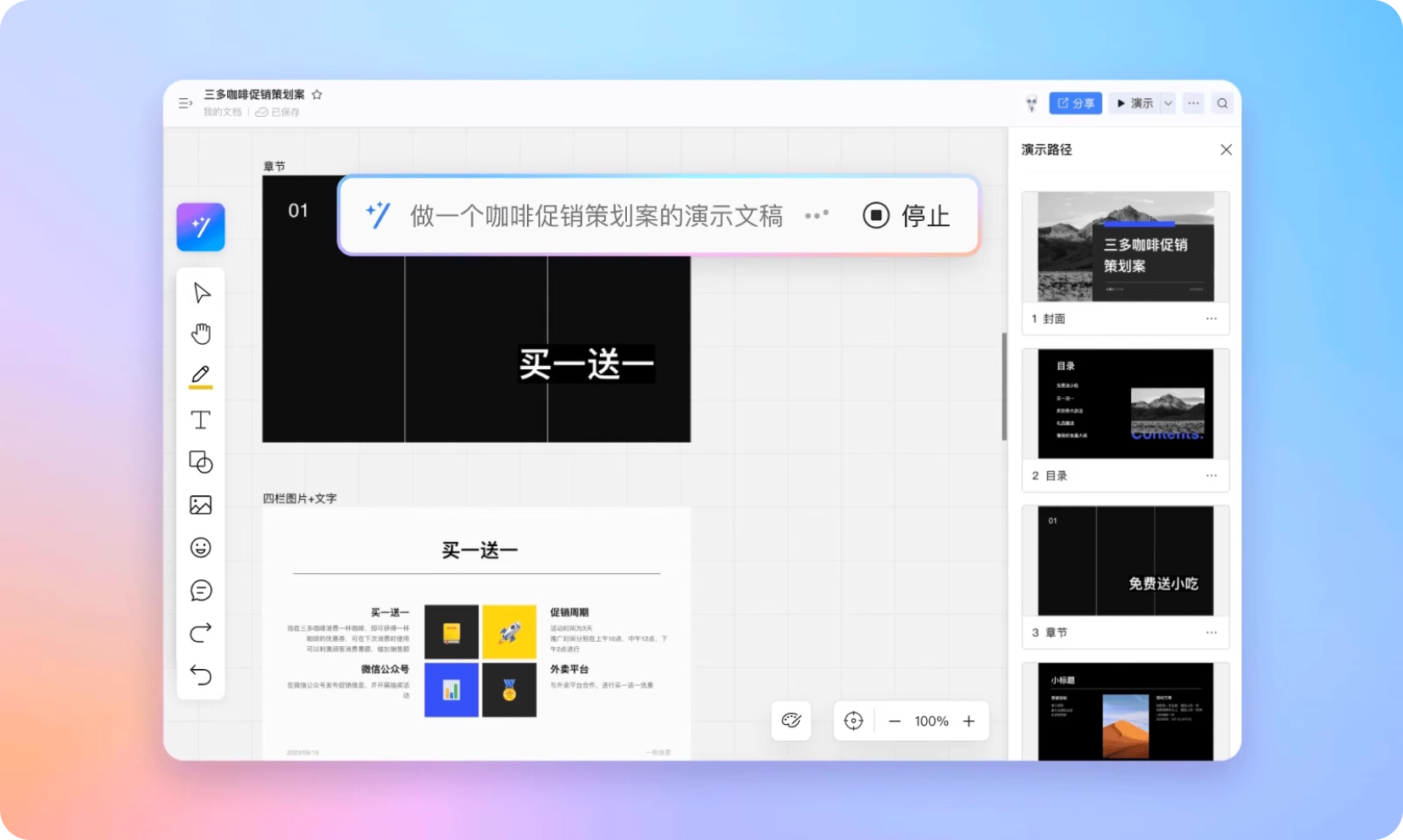Click the 章节 frame label
This screenshot has height=840, width=1403.
tap(274, 167)
